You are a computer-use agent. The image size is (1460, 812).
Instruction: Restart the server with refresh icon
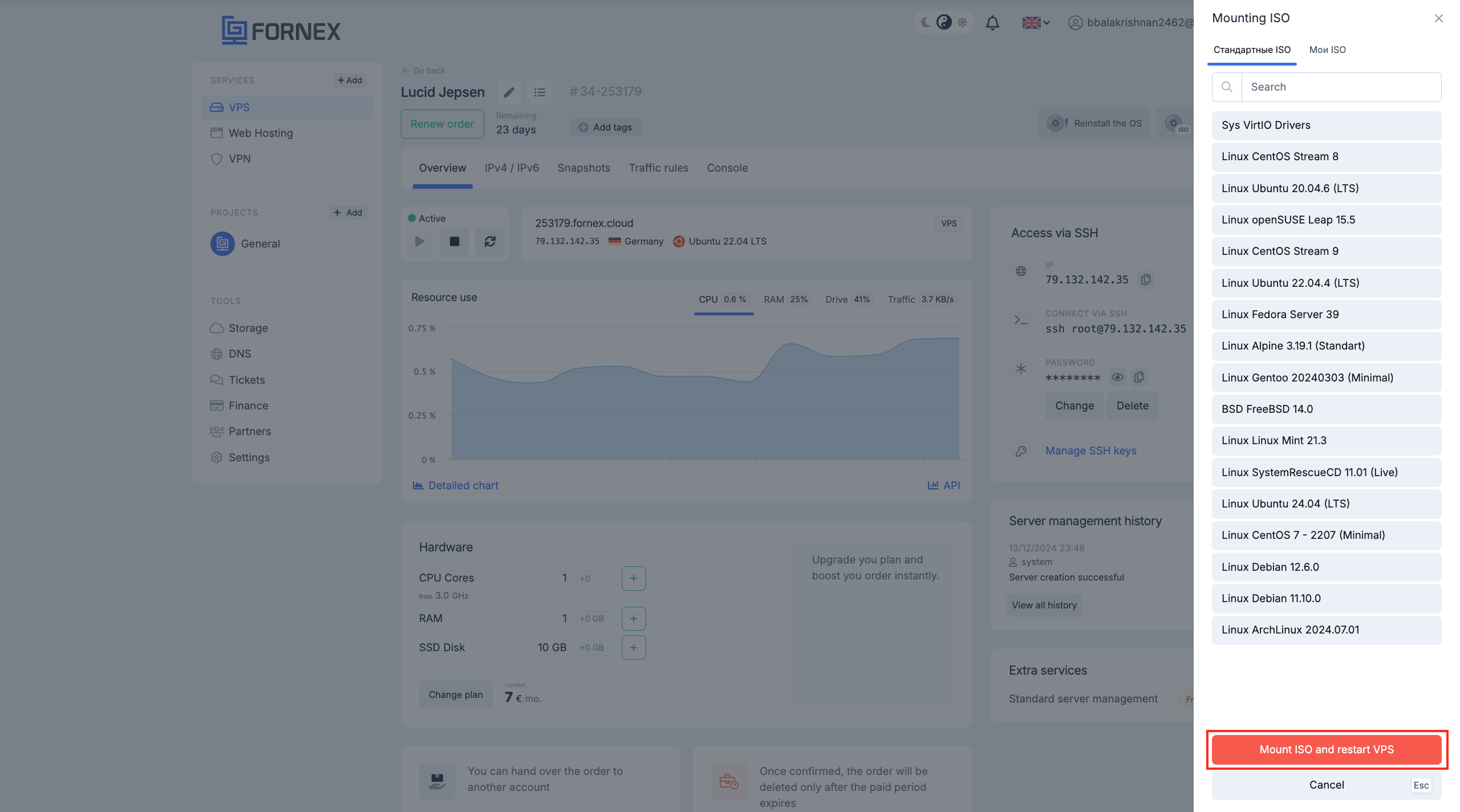(490, 242)
